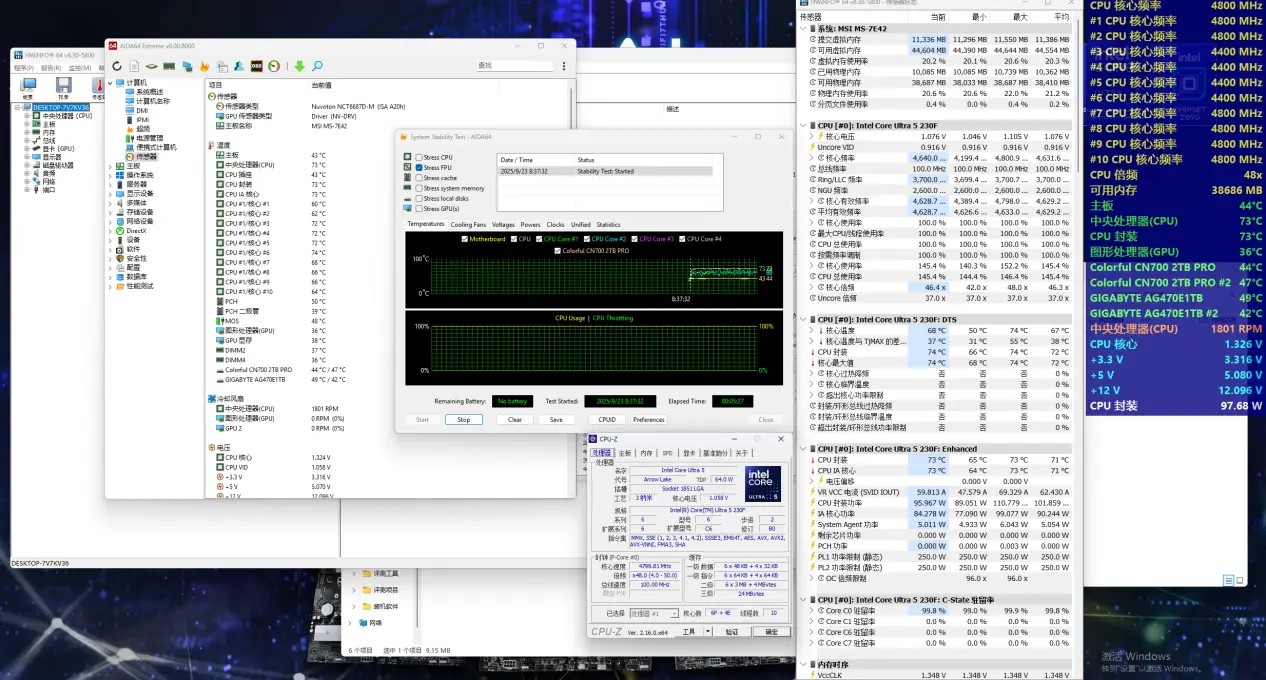
Task: Click AIDA64 network monitors toolbar icon
Action: point(188,66)
